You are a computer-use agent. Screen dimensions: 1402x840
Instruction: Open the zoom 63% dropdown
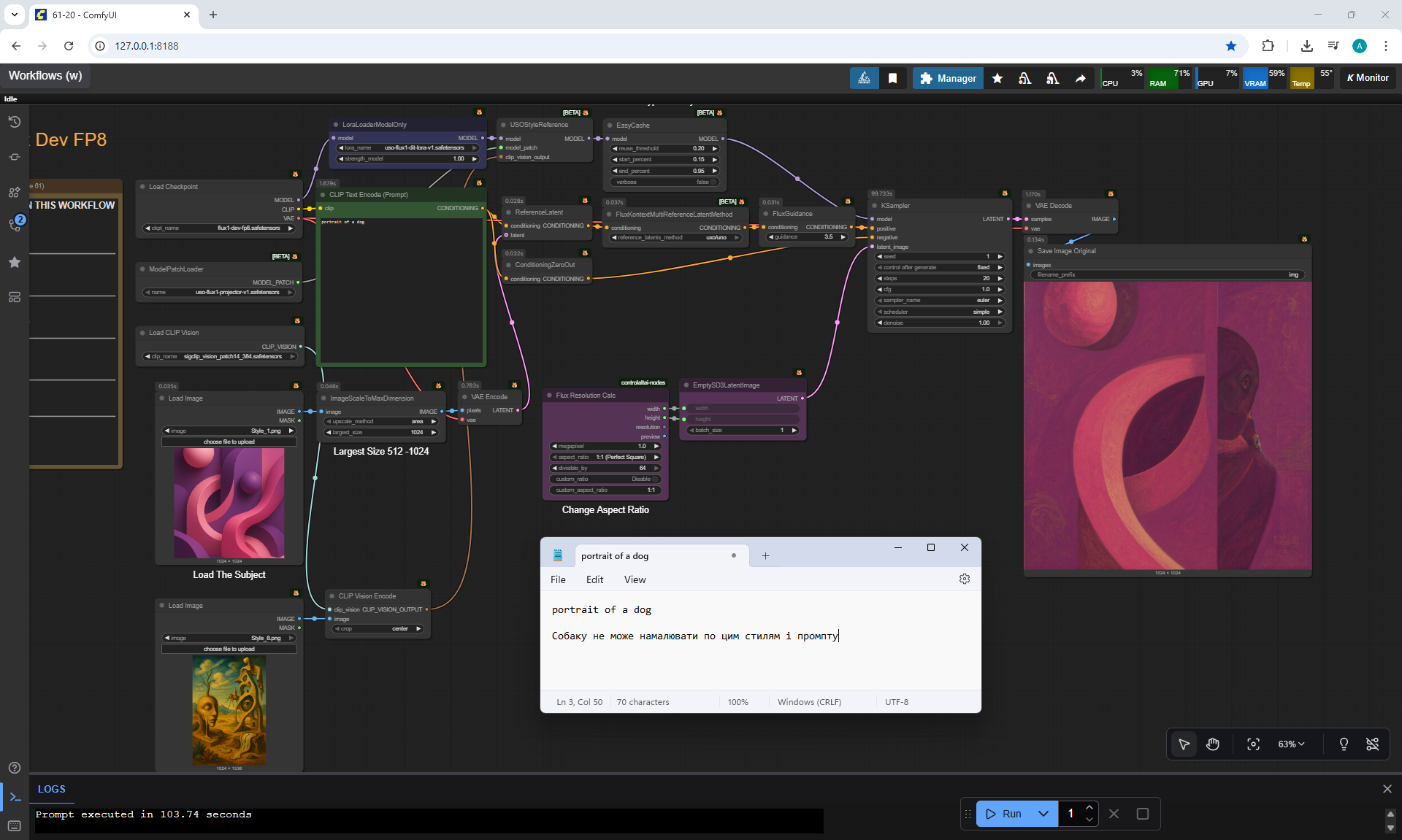click(x=1290, y=744)
